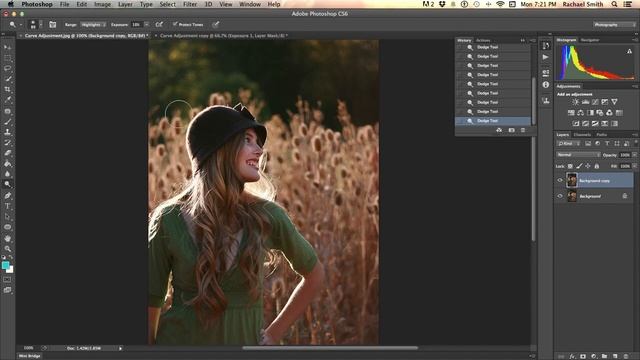640x360 pixels.
Task: Select the Horizontal Type tool
Action: pyautogui.click(x=7, y=206)
